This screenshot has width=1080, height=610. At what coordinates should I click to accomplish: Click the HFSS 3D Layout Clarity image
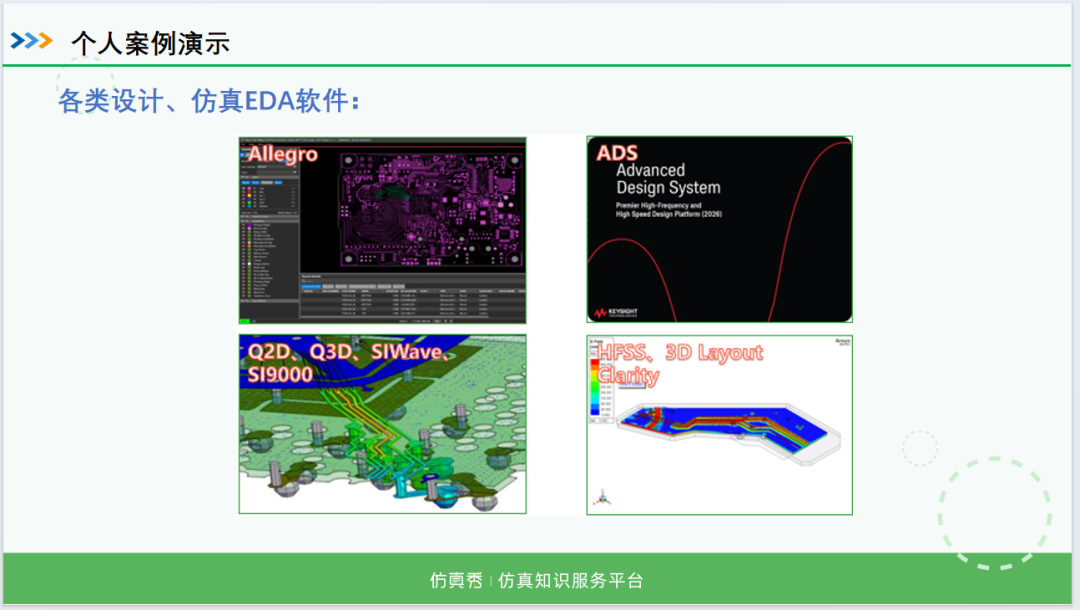point(719,425)
